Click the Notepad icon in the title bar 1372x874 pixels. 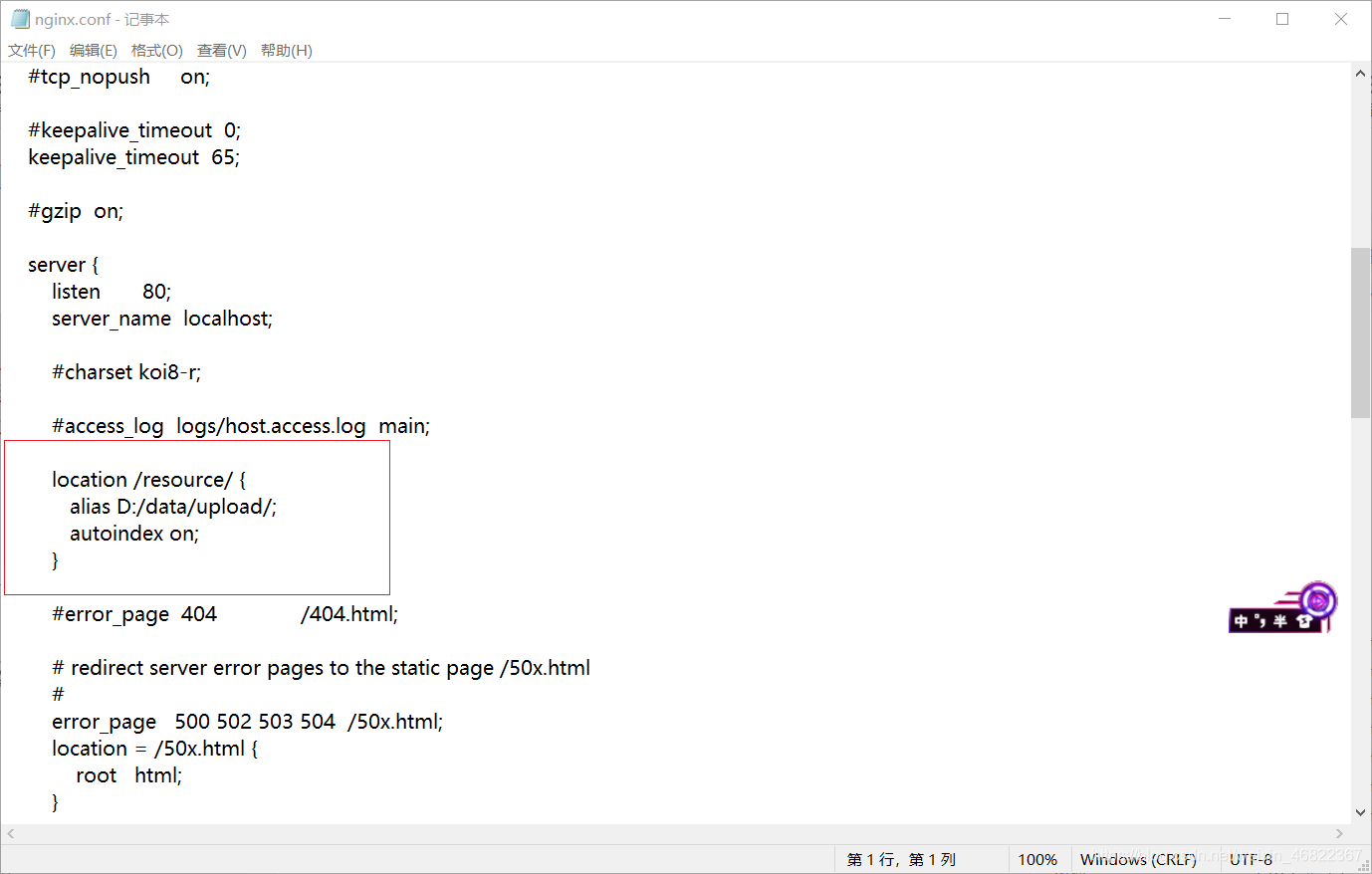point(20,19)
